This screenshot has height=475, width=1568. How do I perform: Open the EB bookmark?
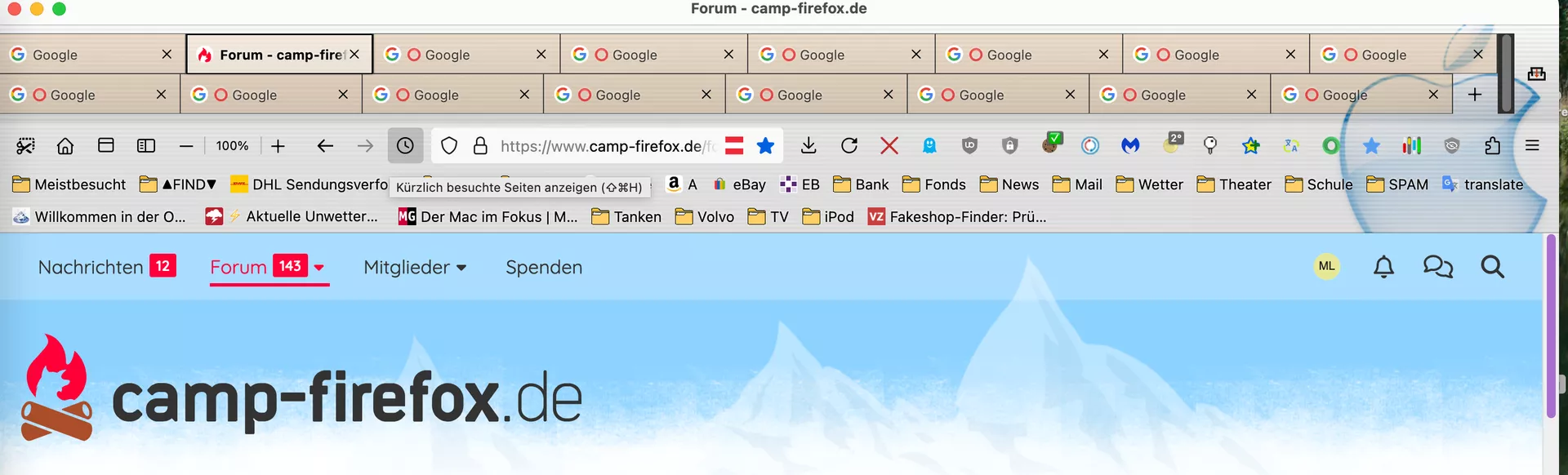coord(800,184)
